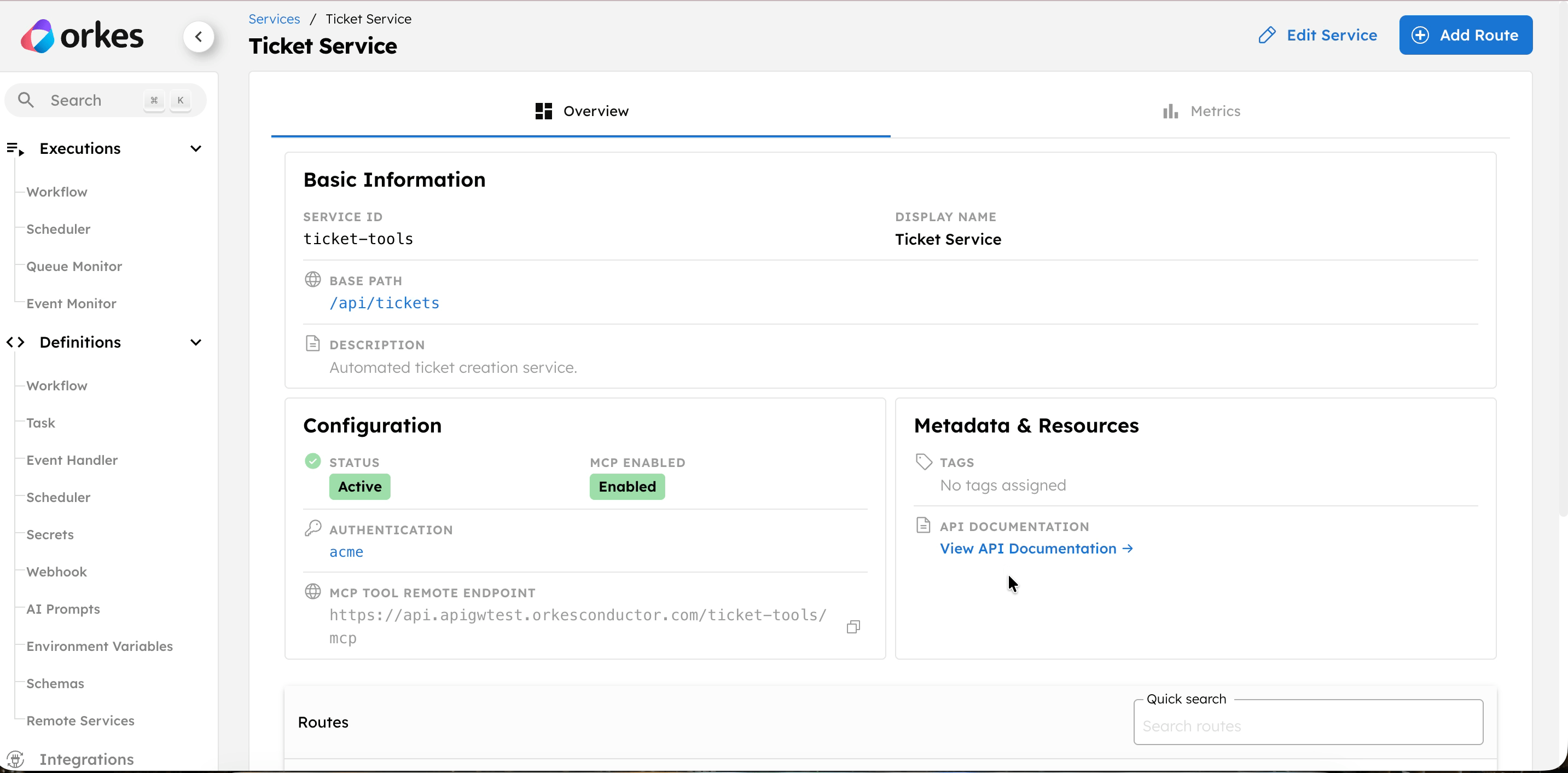Click the Orkes logo

[x=82, y=36]
